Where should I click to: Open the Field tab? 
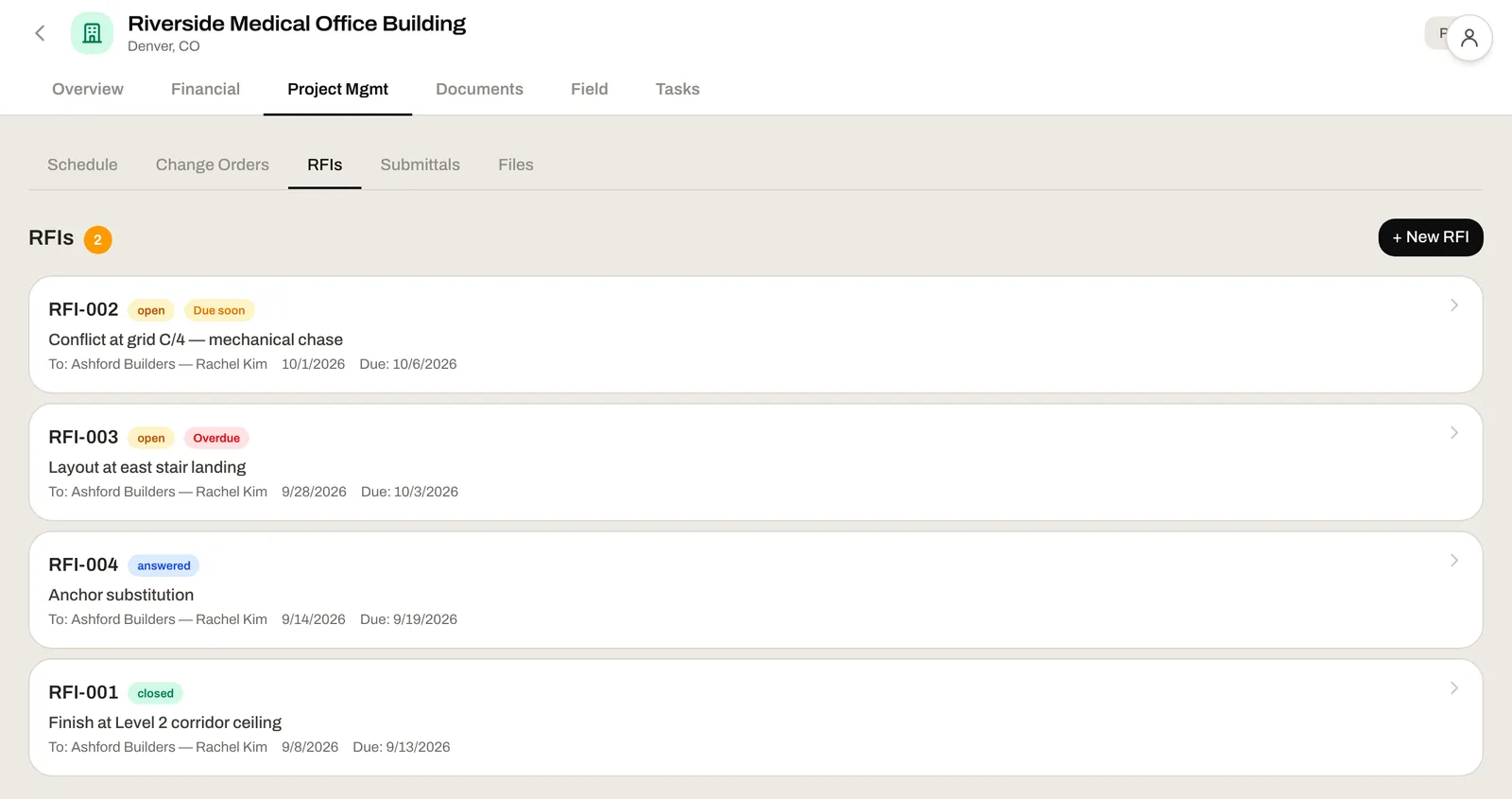pyautogui.click(x=589, y=89)
